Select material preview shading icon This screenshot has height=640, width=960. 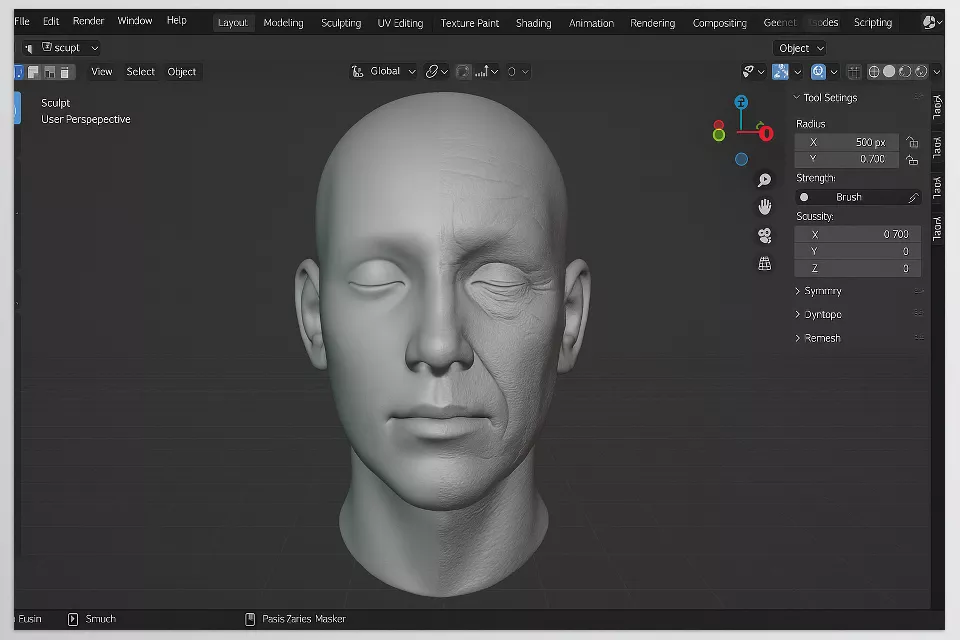(904, 72)
